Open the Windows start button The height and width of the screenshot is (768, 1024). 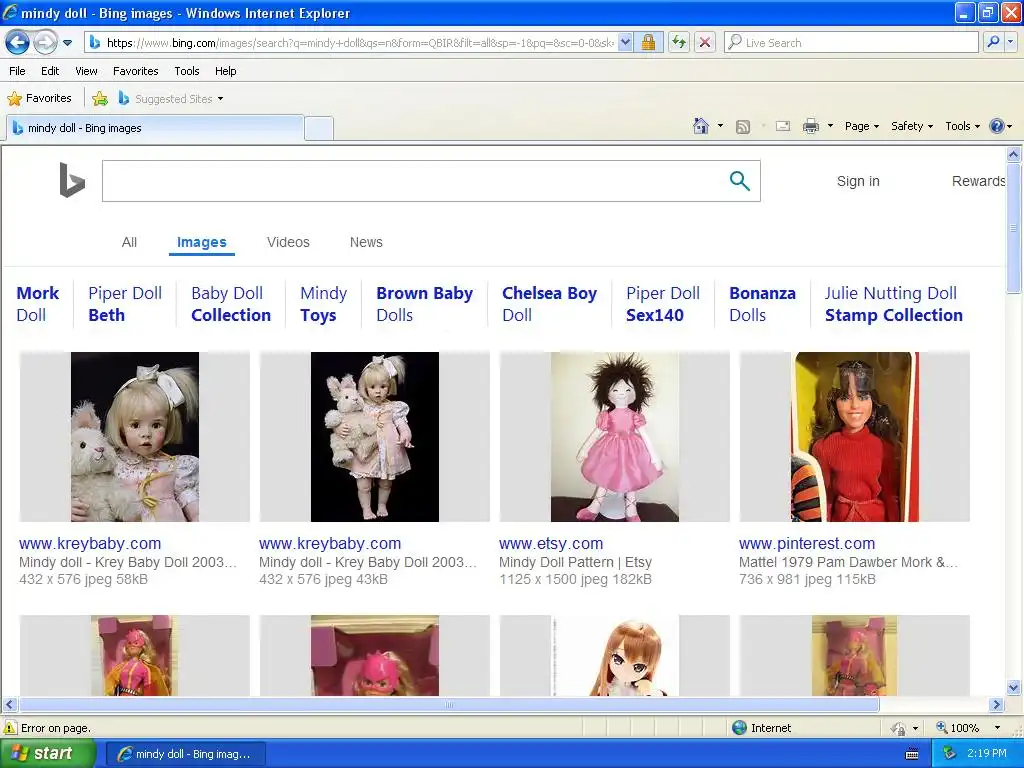46,754
